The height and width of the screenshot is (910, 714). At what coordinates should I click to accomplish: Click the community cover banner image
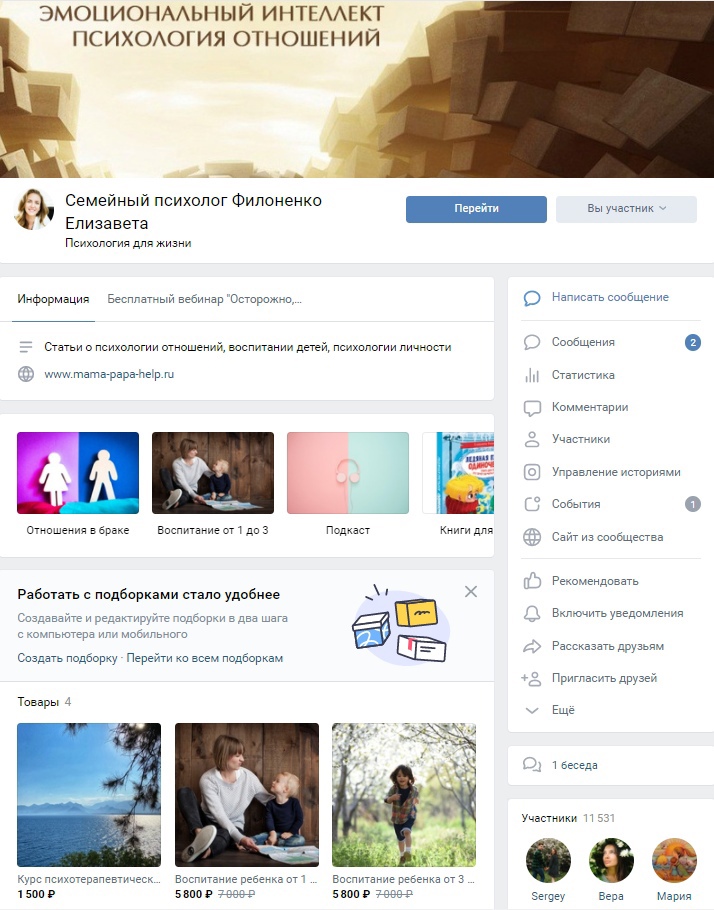pos(357,89)
